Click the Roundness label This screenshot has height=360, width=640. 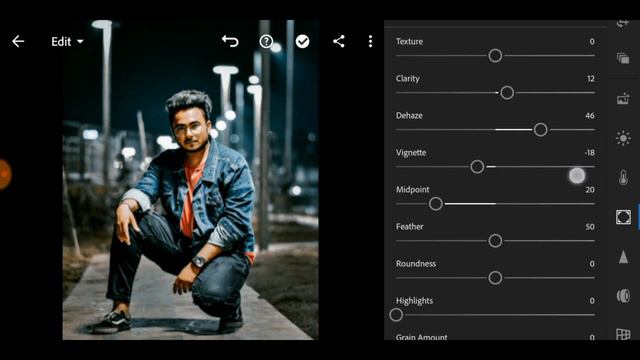coord(416,264)
